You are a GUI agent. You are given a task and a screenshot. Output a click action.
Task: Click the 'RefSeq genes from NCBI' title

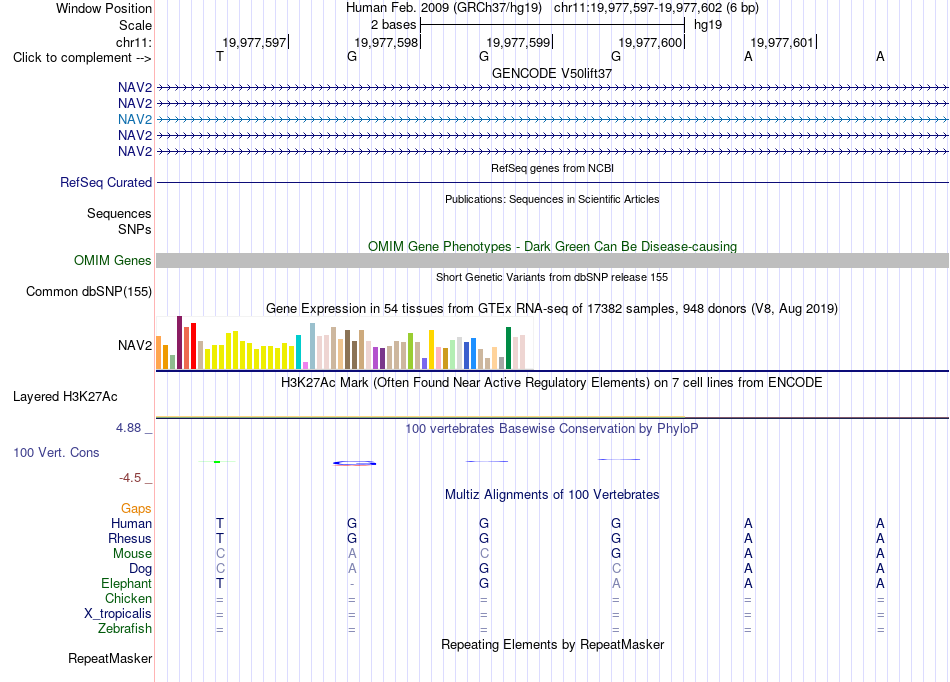[552, 168]
